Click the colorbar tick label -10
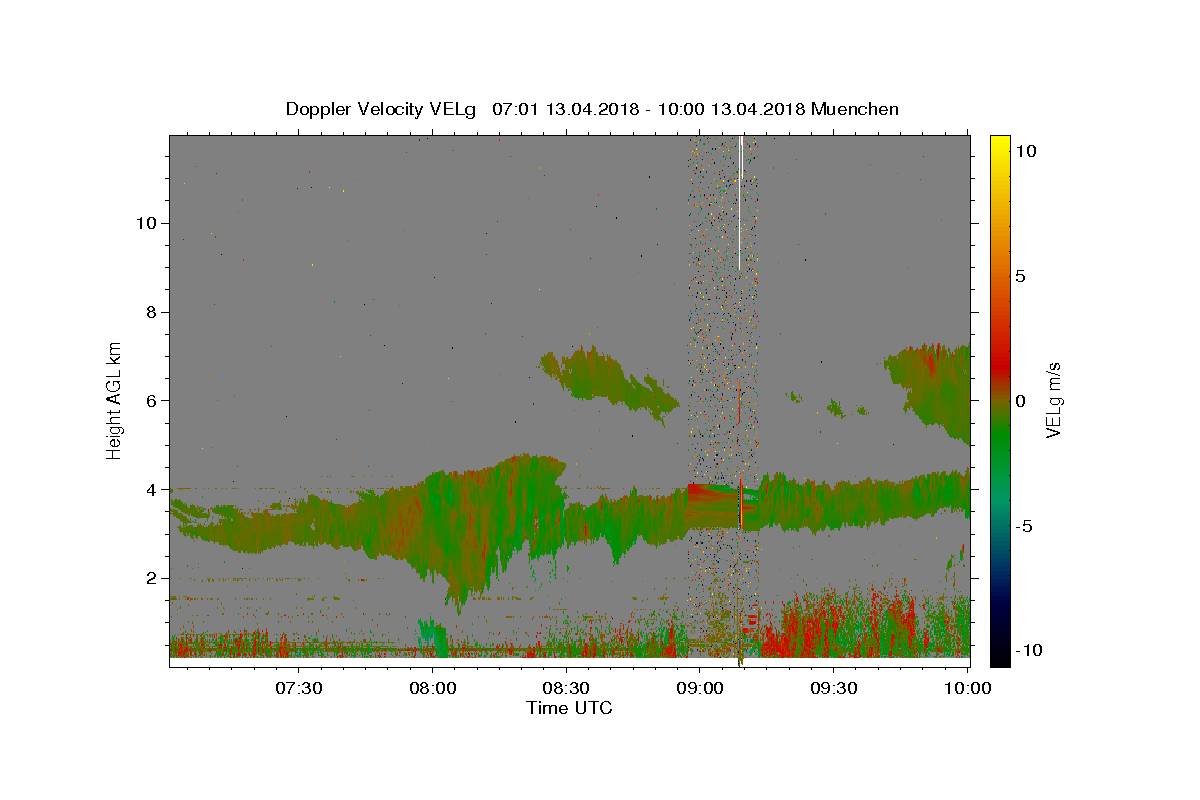This screenshot has height=800, width=1200. pos(1031,650)
